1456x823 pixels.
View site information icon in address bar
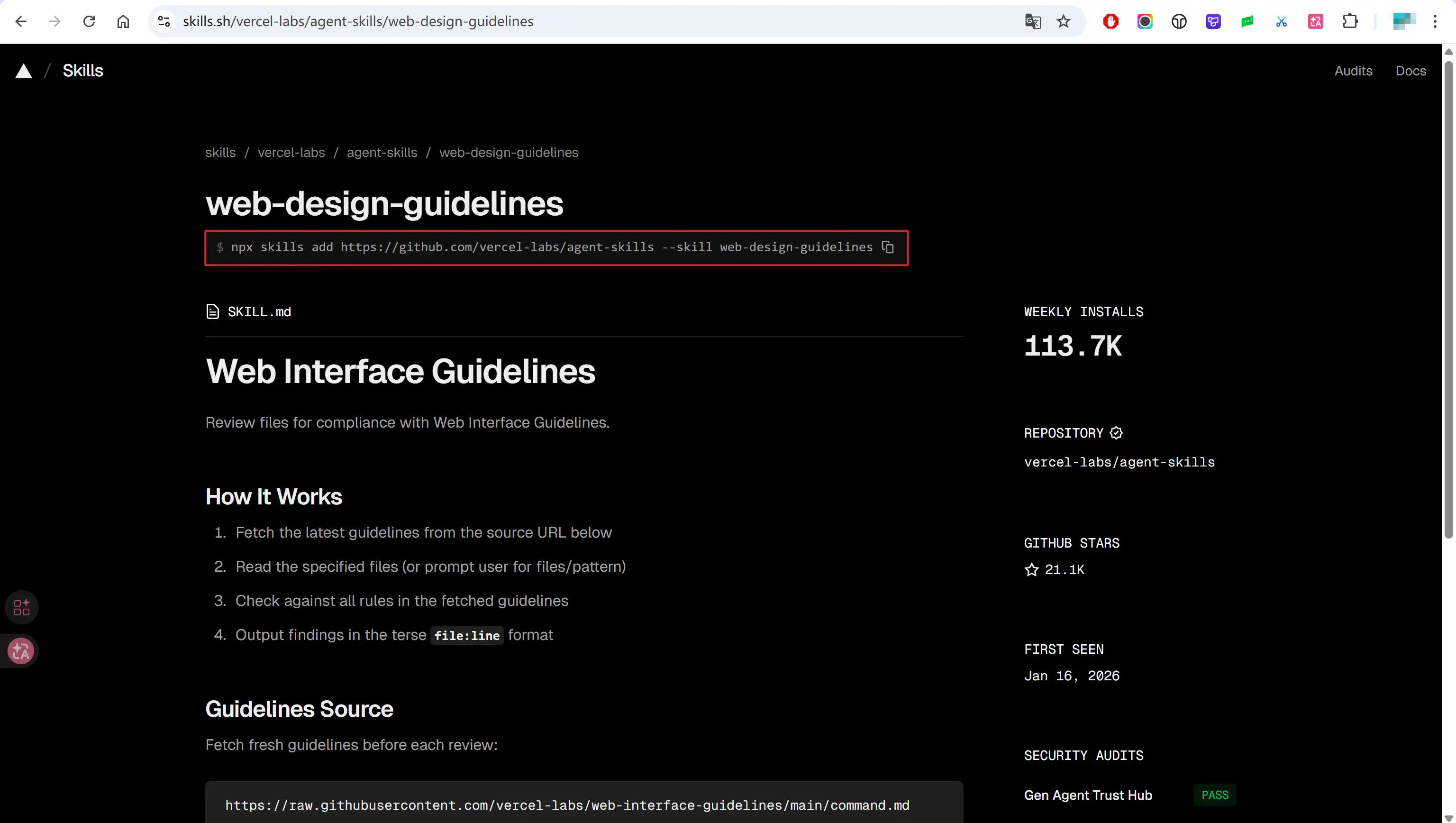[x=164, y=21]
